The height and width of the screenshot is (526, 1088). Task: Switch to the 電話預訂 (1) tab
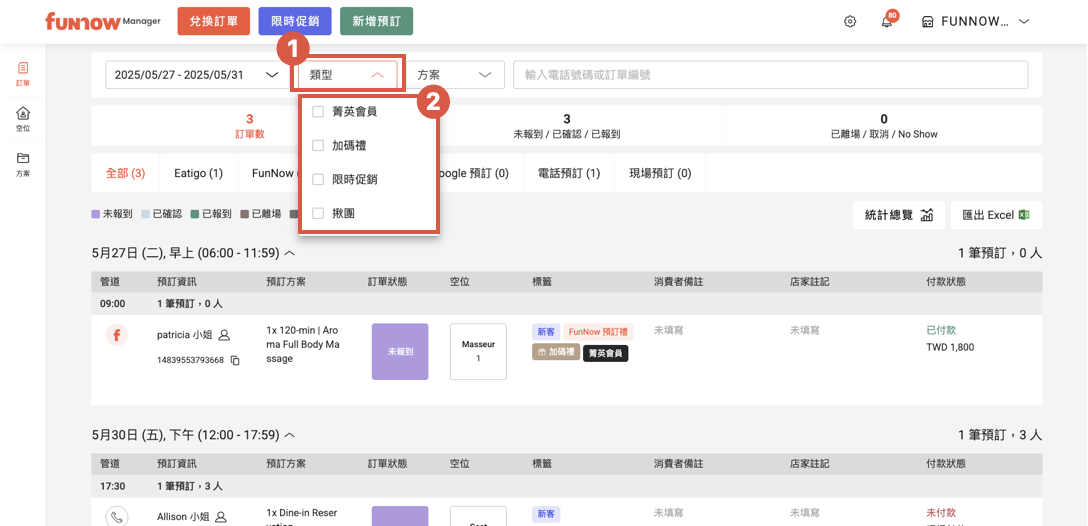pyautogui.click(x=568, y=173)
